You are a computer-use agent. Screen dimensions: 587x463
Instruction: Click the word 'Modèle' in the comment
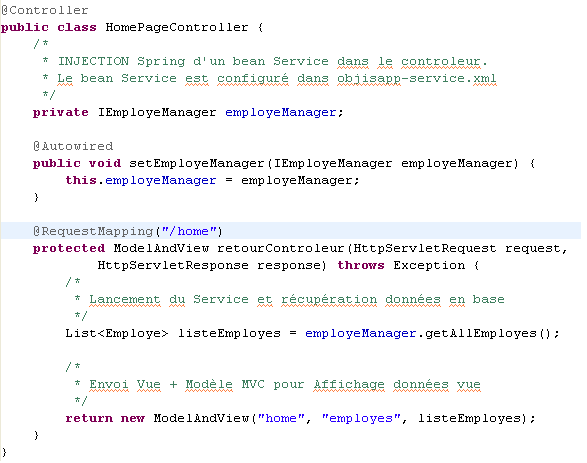[209, 384]
